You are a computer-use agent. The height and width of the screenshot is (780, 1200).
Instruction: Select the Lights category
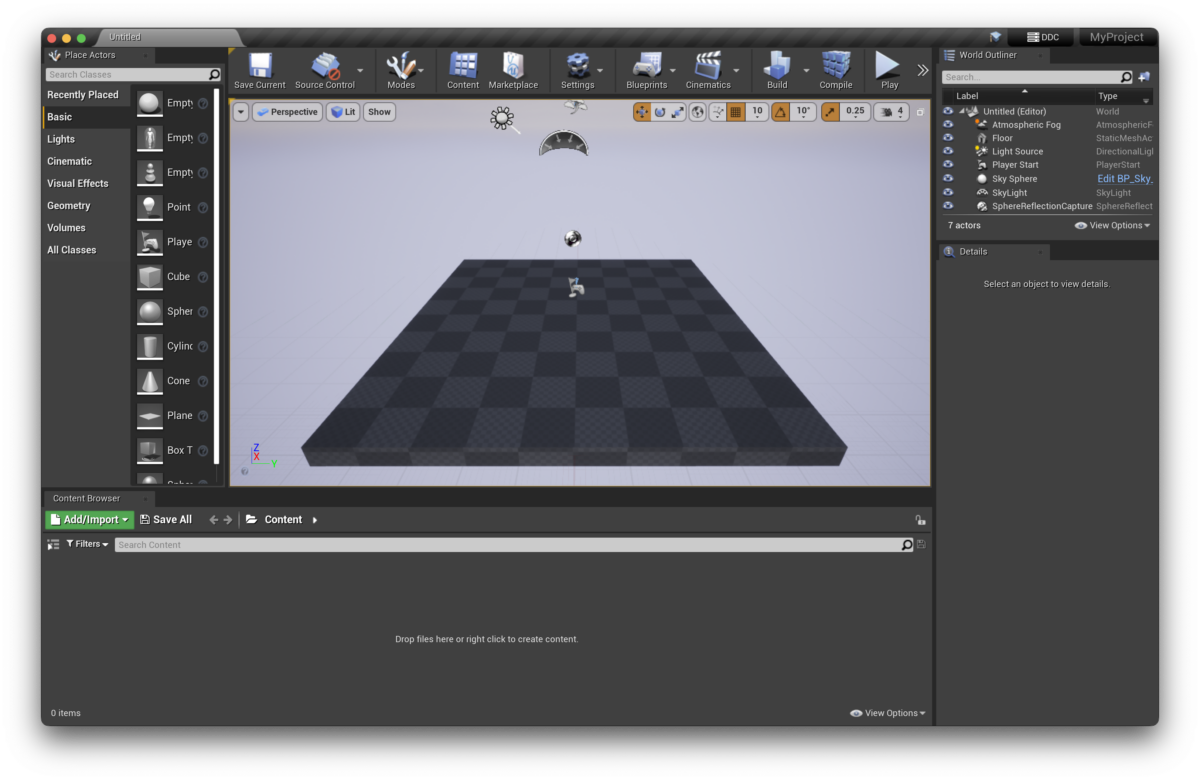61,139
